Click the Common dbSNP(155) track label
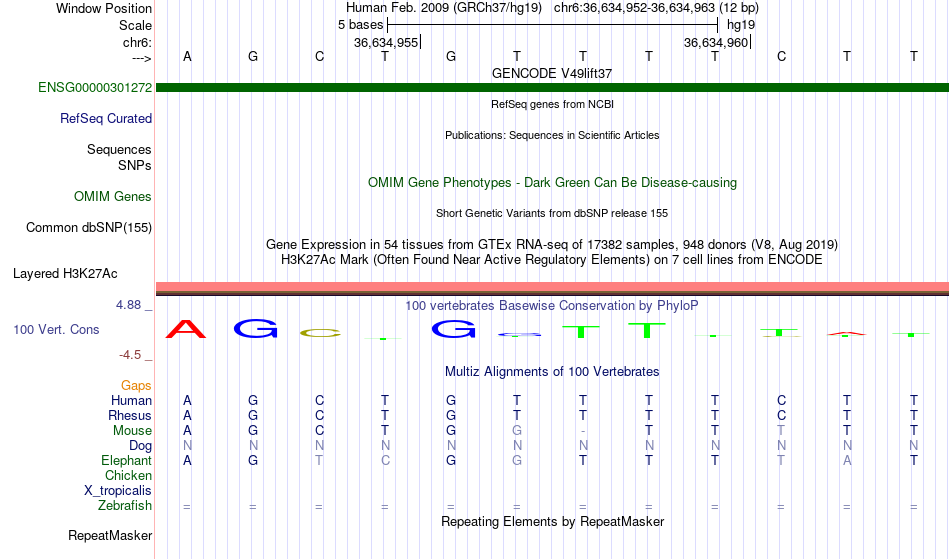 click(x=89, y=227)
